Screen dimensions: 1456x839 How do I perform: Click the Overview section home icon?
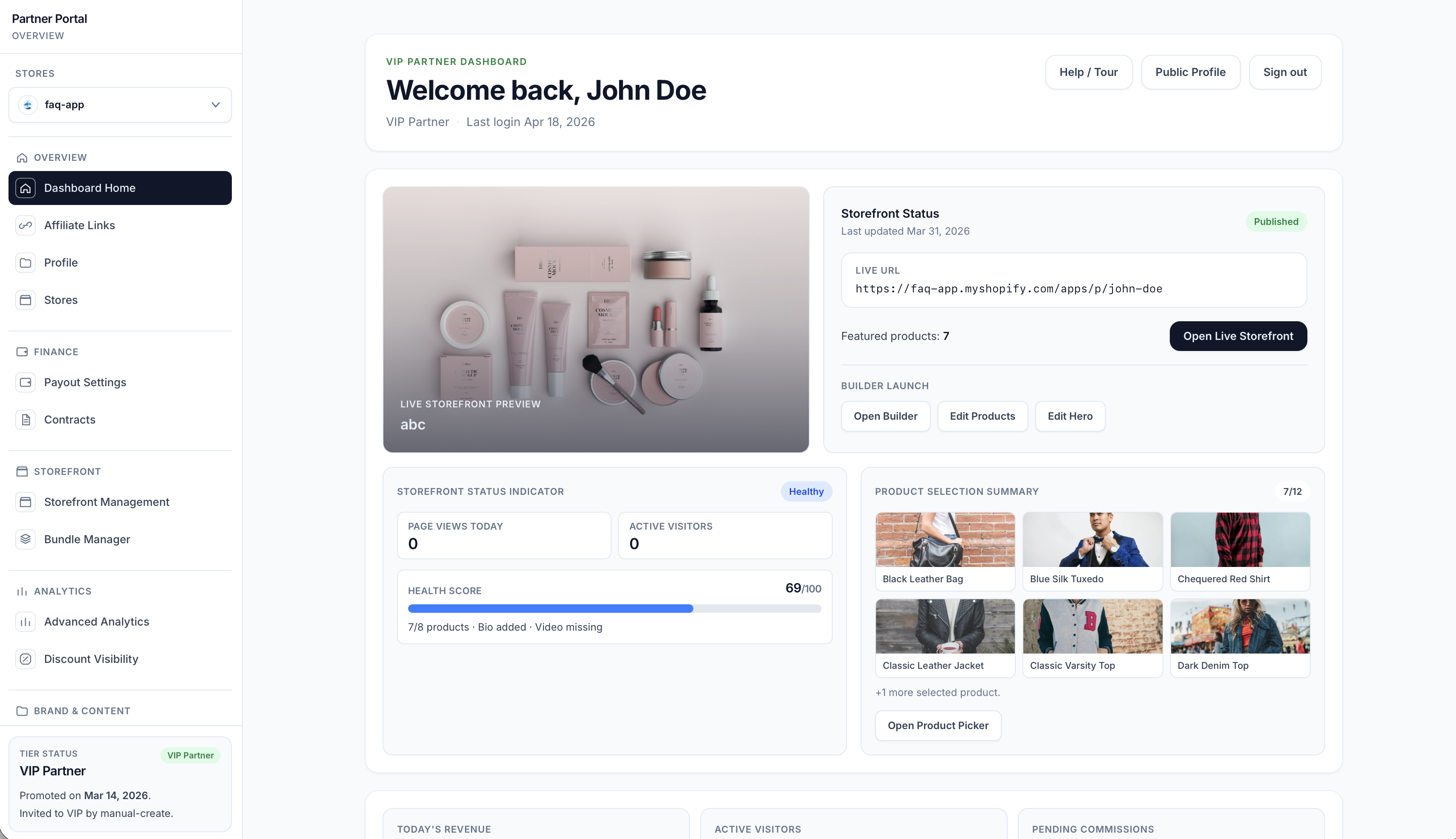click(22, 158)
